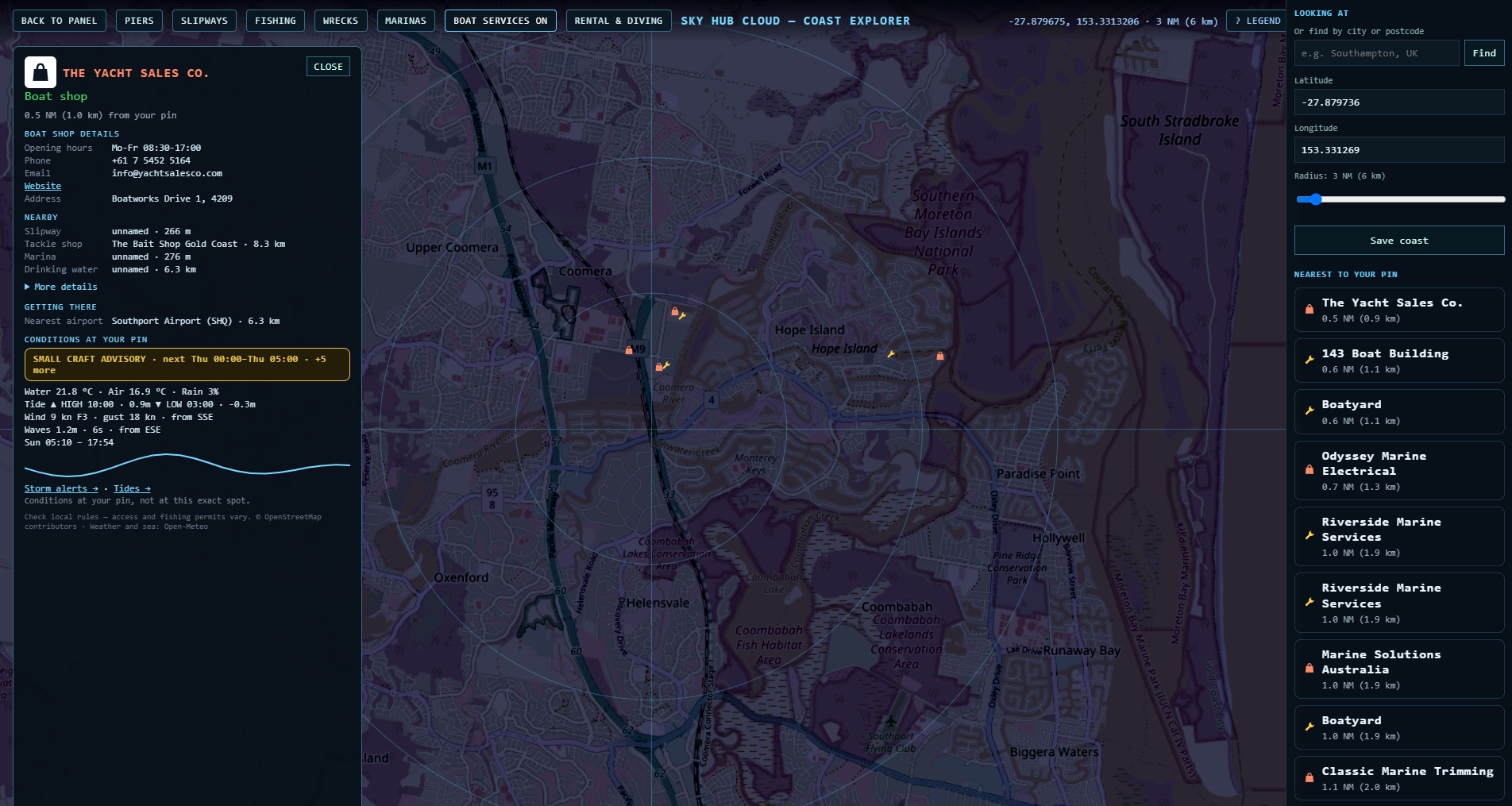The image size is (1512, 806).
Task: Click the wrench icon on the Boatyard 0.6 NM card
Action: pyautogui.click(x=1309, y=411)
